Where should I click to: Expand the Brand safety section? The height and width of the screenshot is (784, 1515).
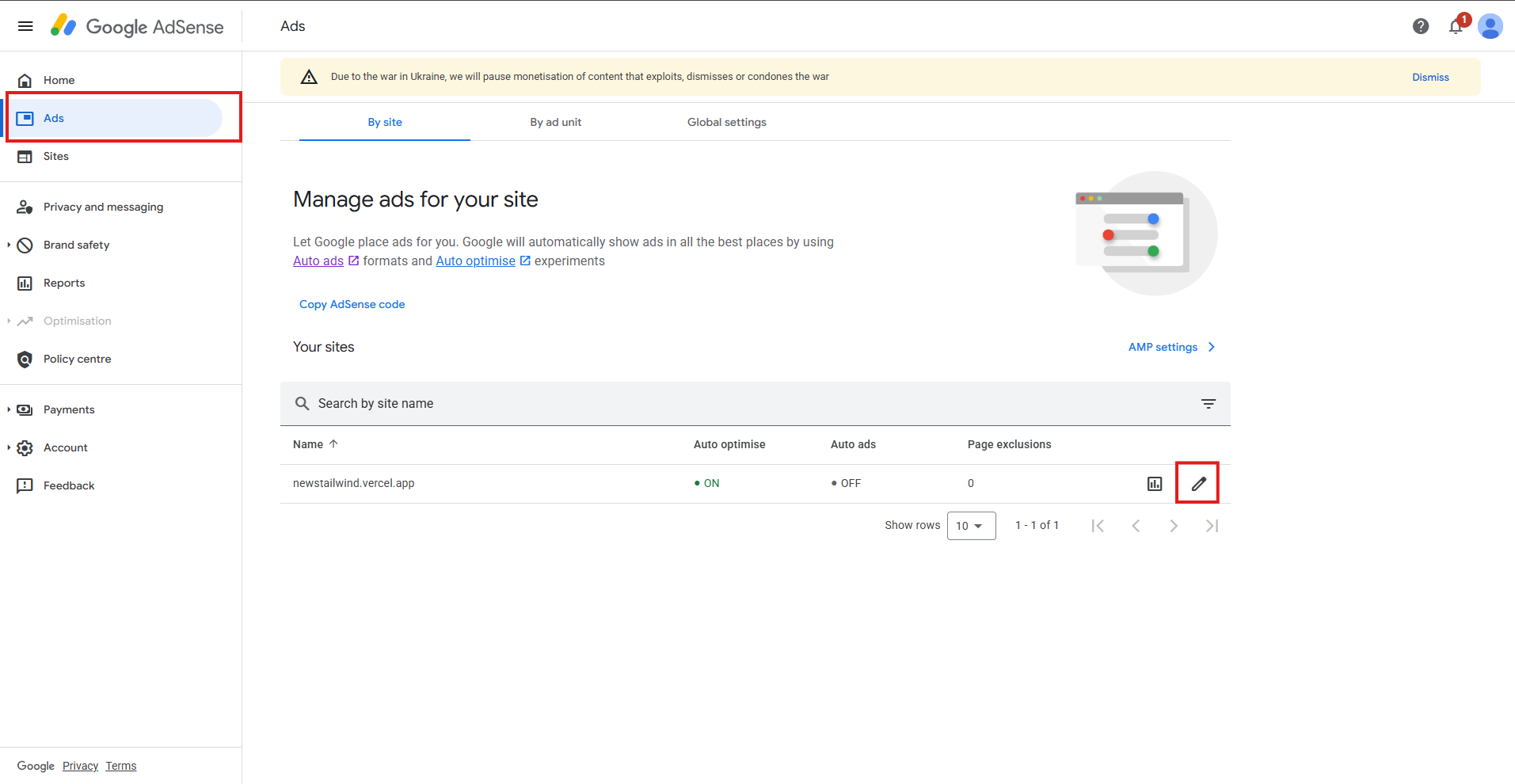tap(76, 245)
